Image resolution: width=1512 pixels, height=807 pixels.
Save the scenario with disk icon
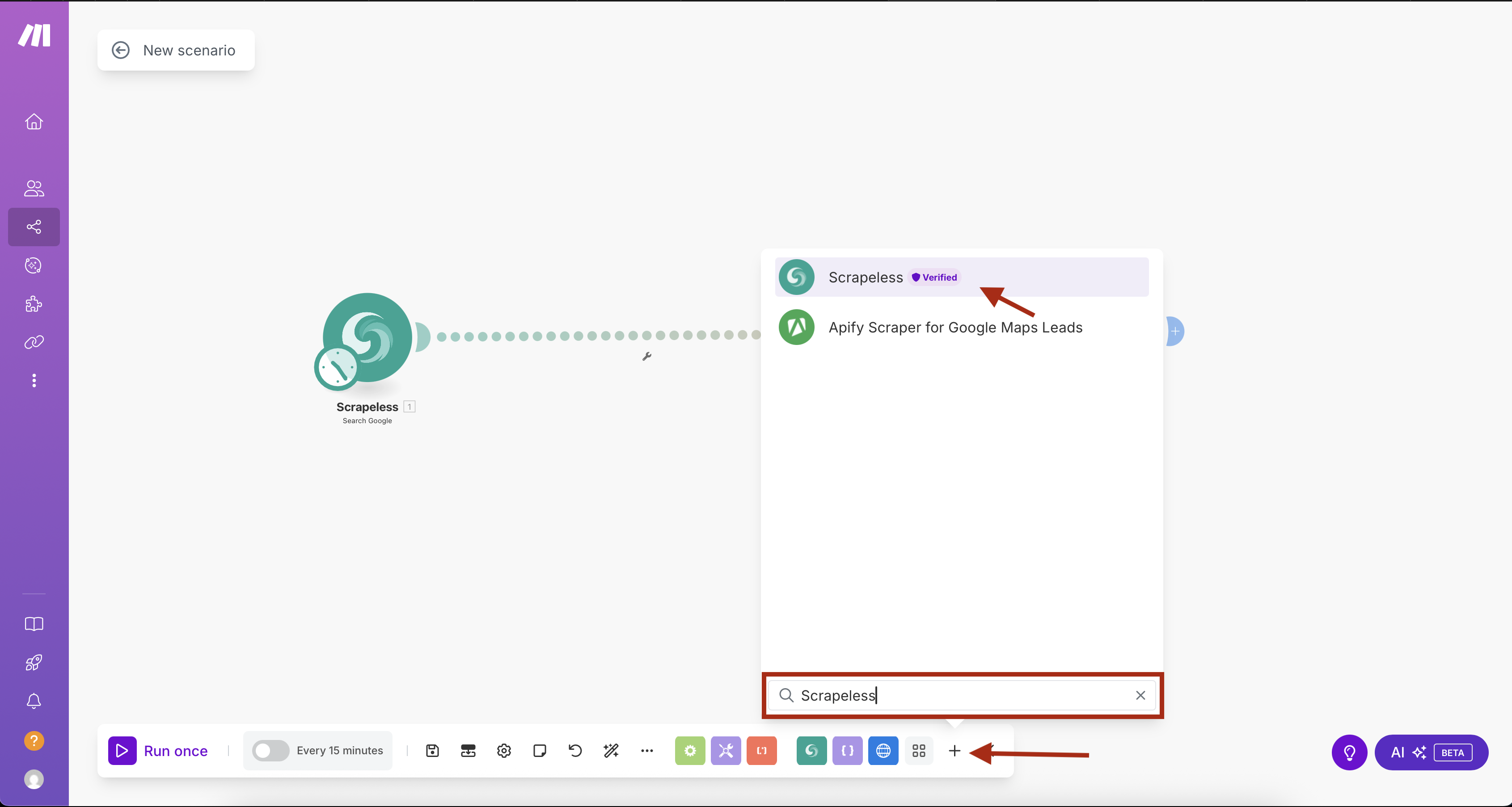pos(433,751)
